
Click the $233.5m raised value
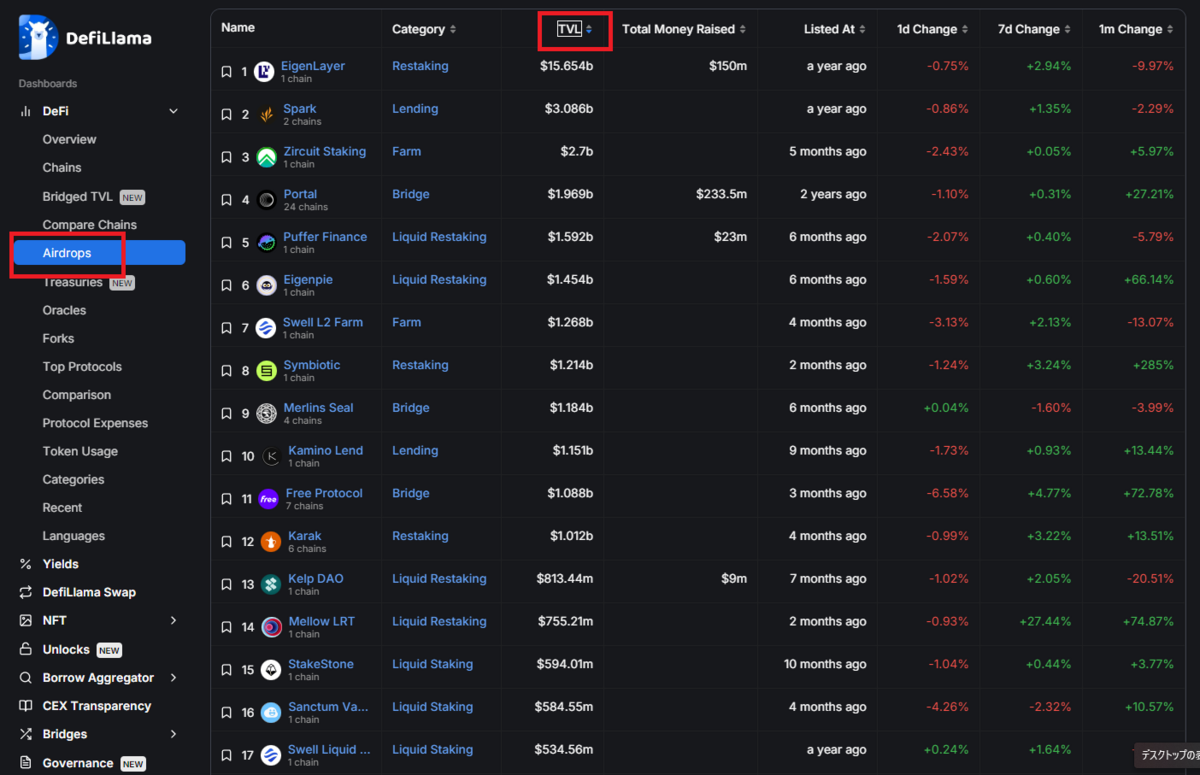click(721, 194)
